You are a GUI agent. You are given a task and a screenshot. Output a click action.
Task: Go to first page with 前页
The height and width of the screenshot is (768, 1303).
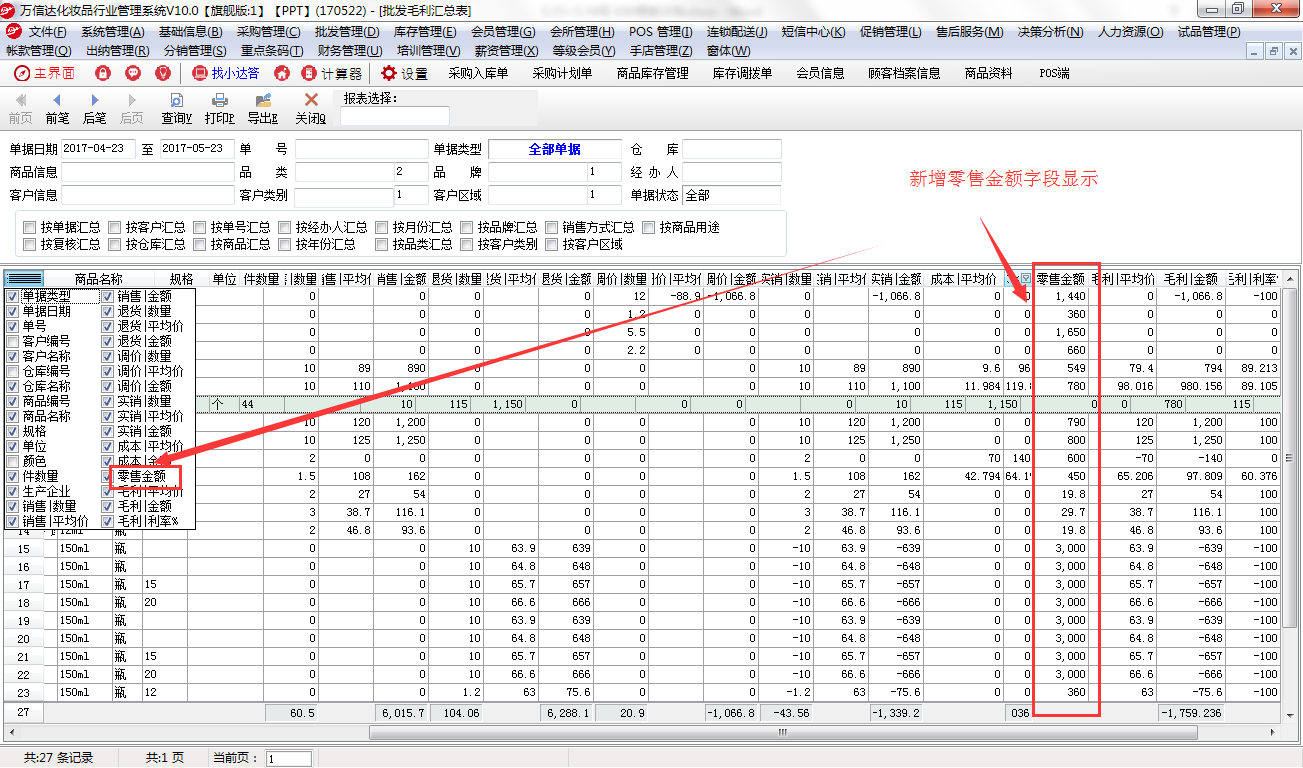pyautogui.click(x=21, y=108)
